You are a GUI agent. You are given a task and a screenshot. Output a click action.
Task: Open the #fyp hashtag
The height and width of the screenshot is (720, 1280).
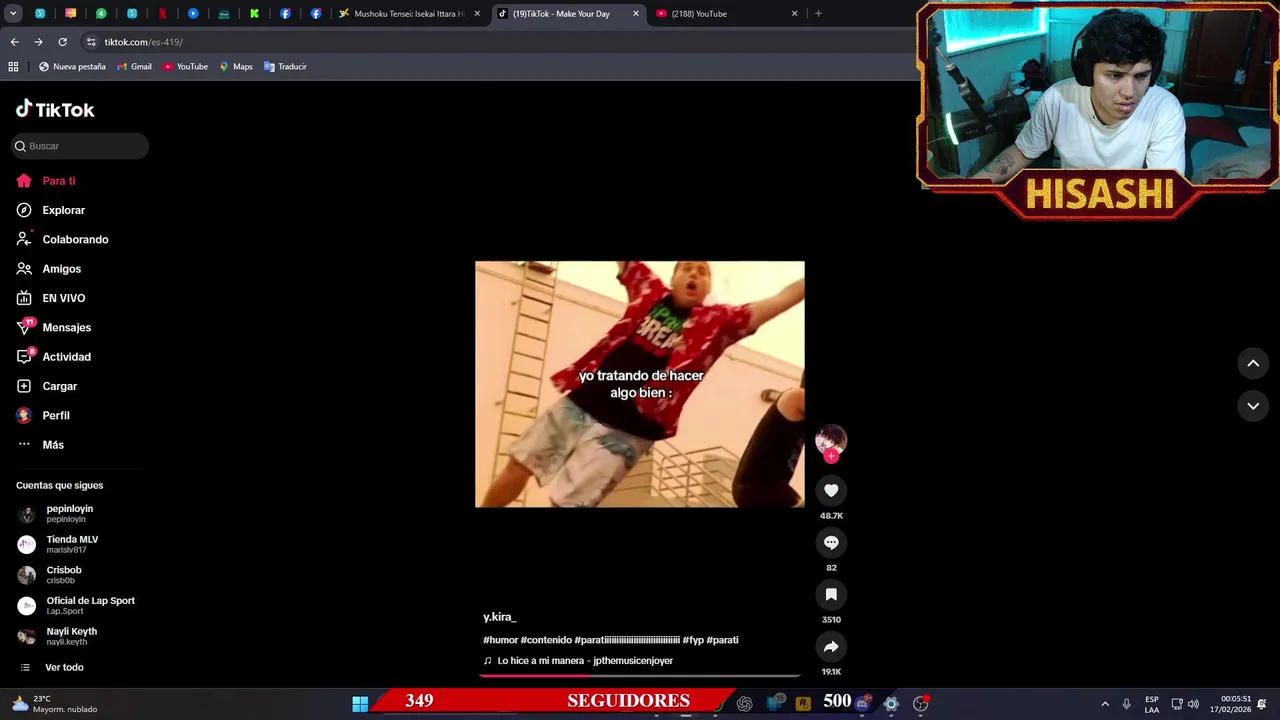coord(693,640)
